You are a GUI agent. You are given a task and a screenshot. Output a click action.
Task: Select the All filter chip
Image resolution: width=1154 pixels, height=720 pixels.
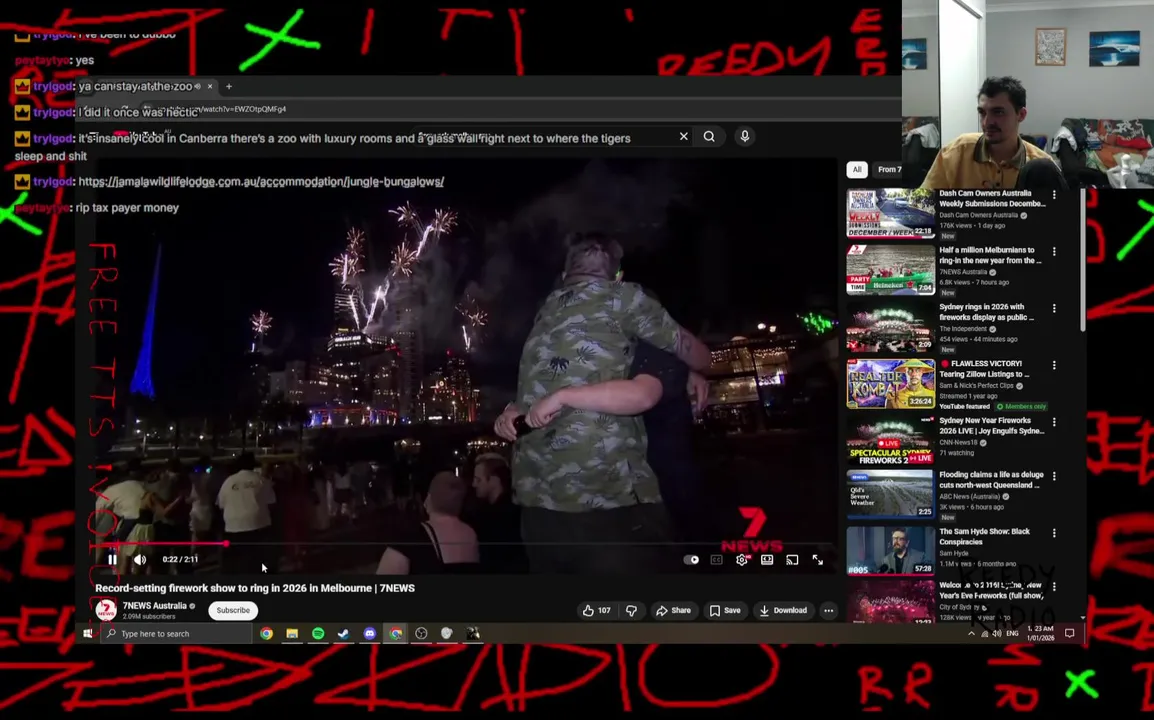(857, 169)
